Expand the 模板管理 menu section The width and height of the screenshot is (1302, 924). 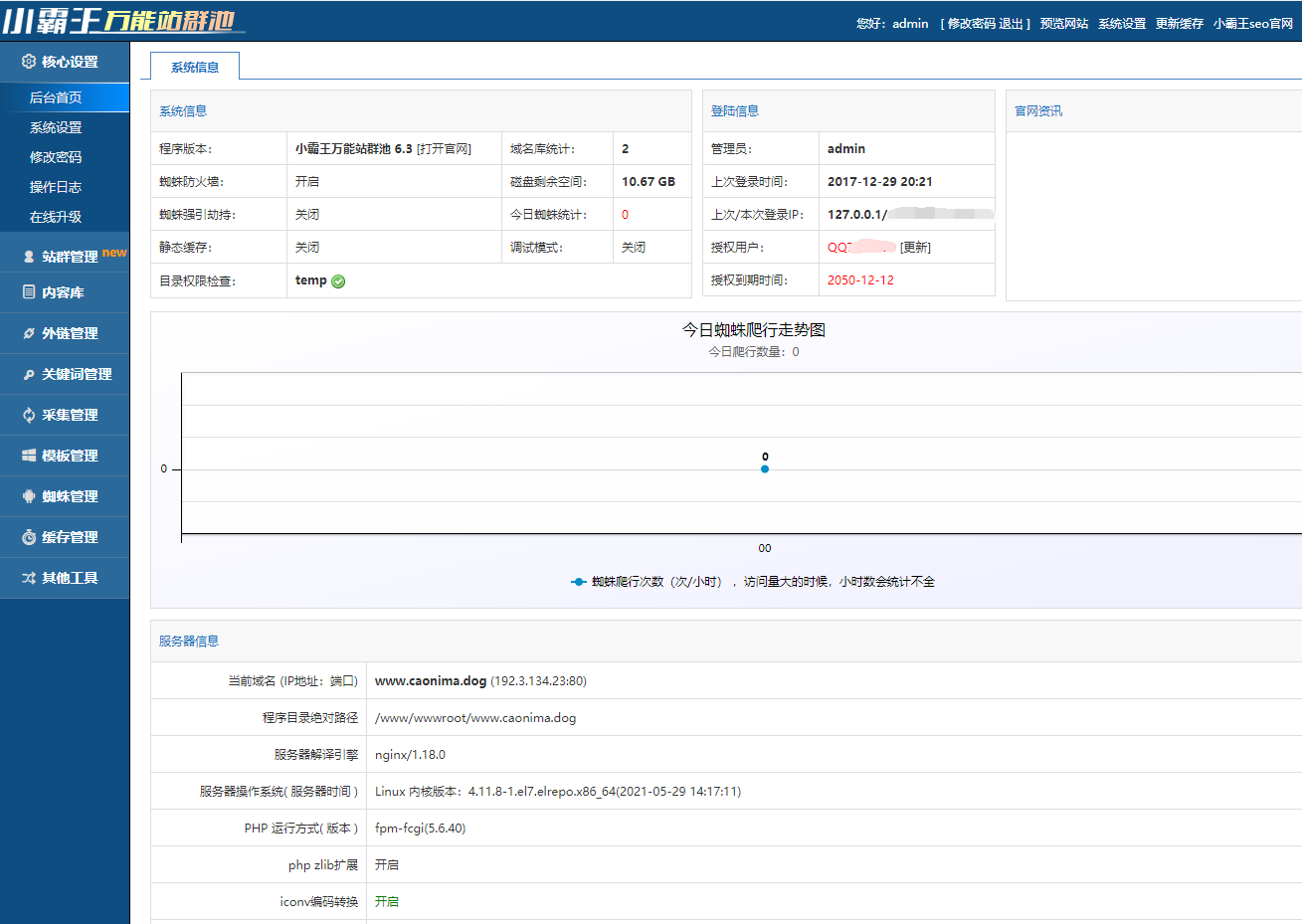point(65,456)
